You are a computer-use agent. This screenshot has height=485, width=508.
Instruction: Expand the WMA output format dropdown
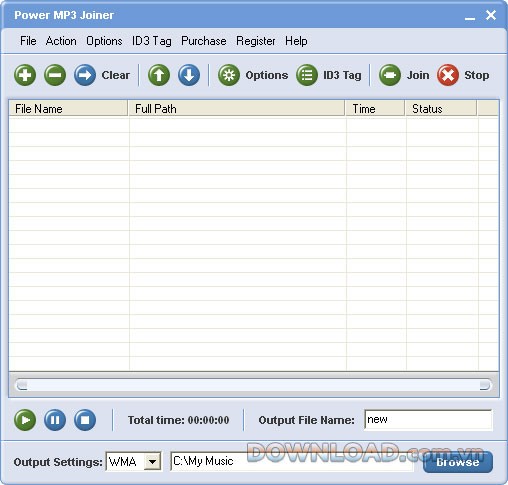[x=153, y=462]
